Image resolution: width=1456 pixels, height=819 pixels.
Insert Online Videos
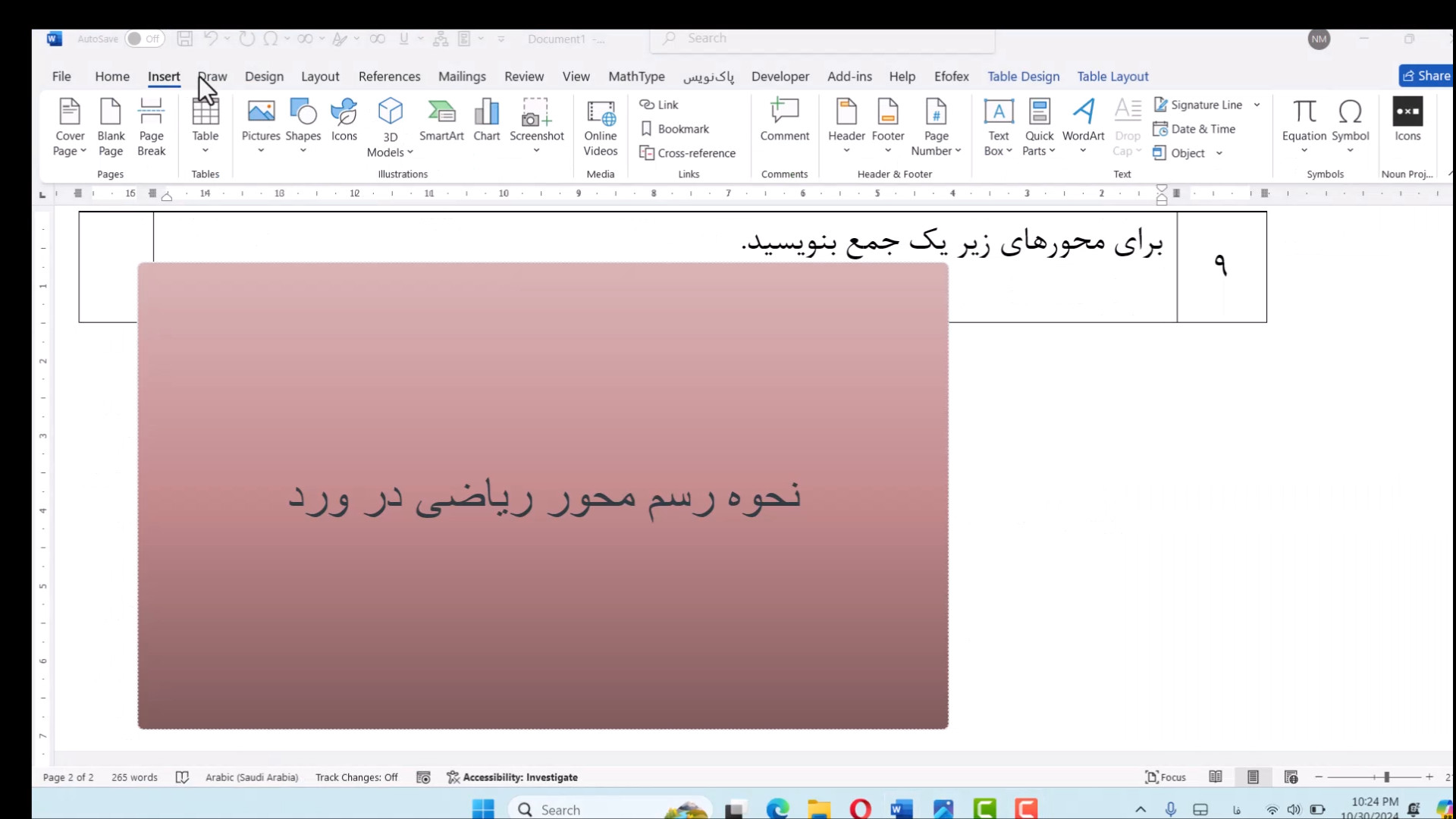coord(600,127)
